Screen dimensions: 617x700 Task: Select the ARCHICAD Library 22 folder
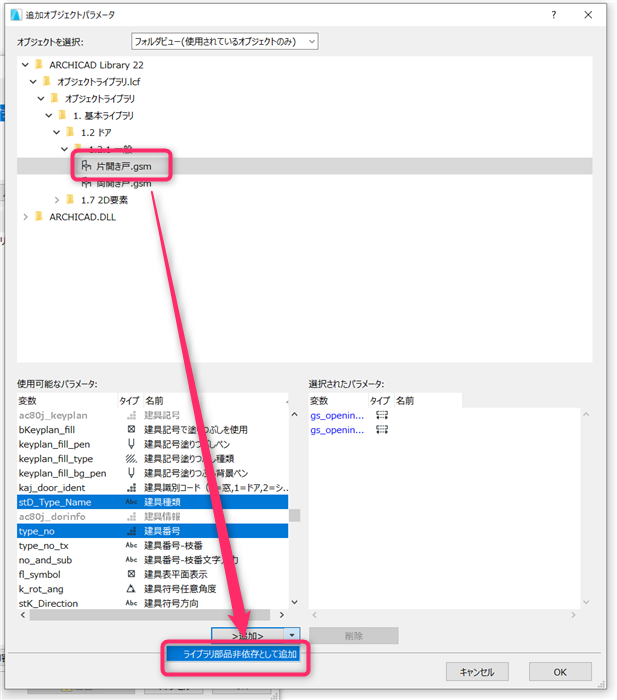tap(96, 65)
